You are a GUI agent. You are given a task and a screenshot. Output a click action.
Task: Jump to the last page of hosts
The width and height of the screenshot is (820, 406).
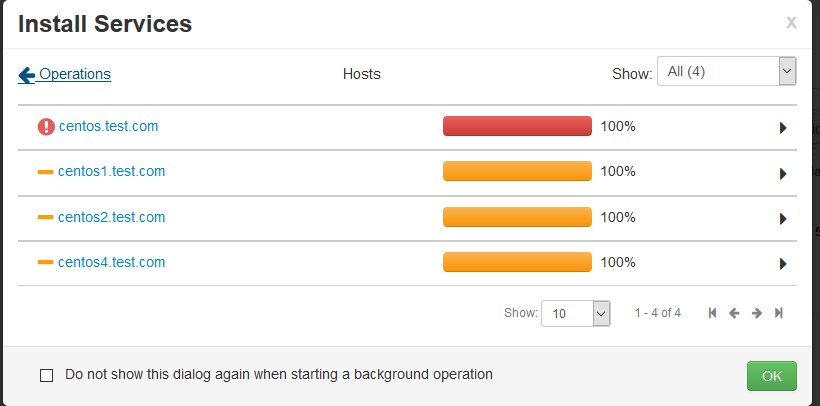779,313
